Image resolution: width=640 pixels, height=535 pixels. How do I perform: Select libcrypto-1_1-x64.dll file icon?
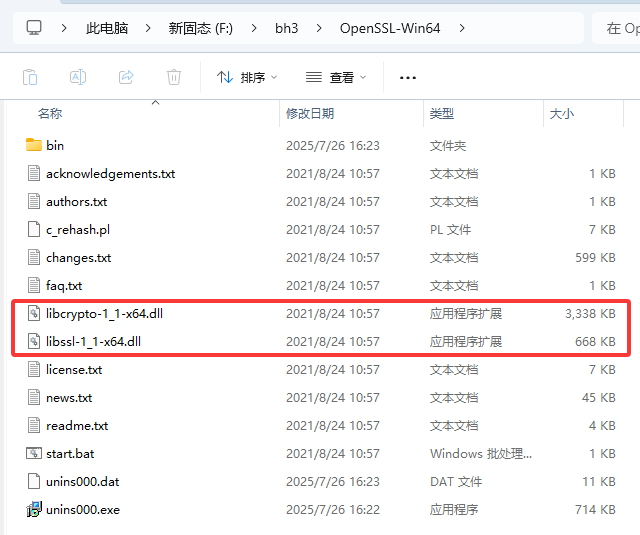(34, 313)
